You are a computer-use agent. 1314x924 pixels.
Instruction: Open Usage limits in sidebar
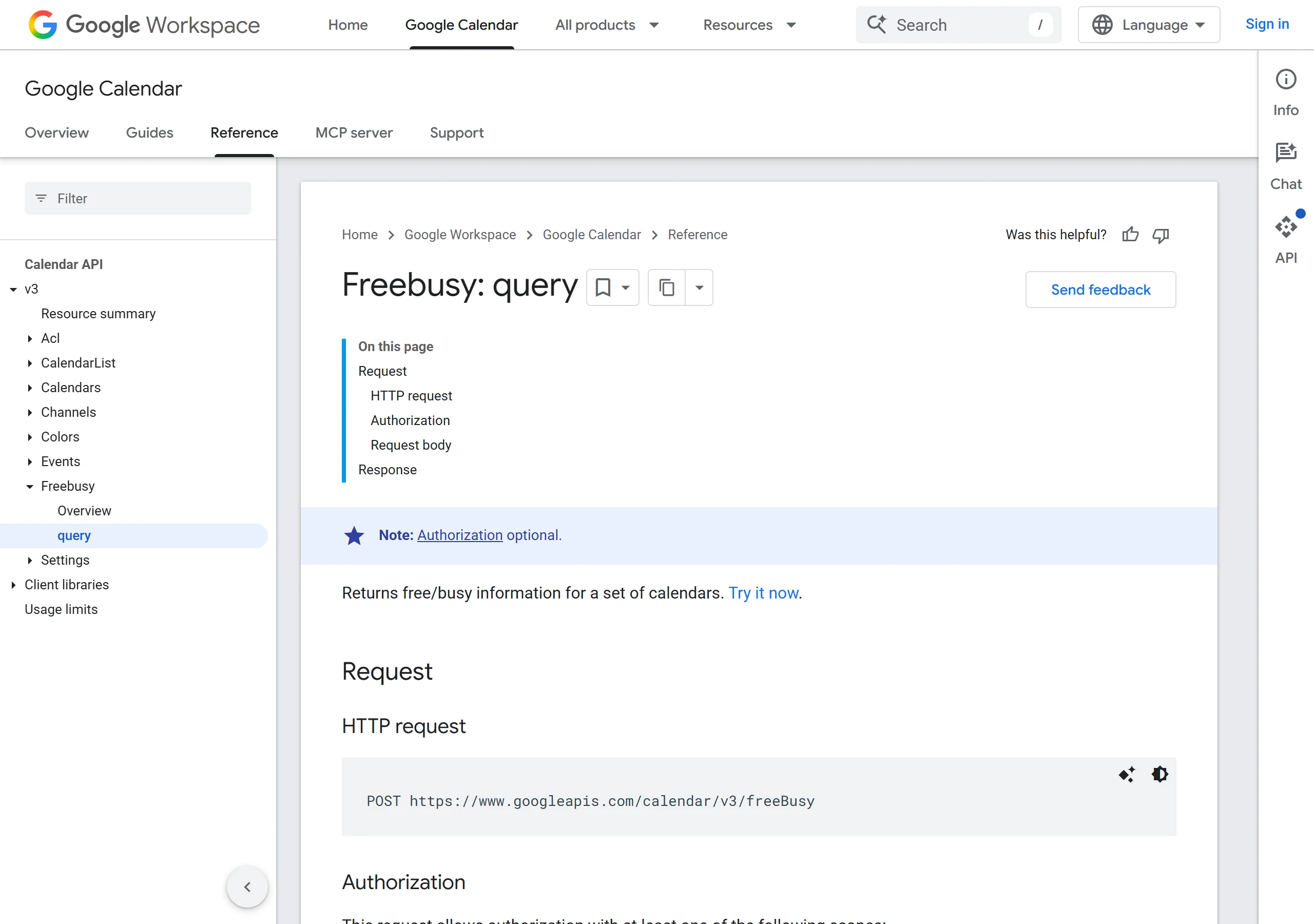click(61, 609)
